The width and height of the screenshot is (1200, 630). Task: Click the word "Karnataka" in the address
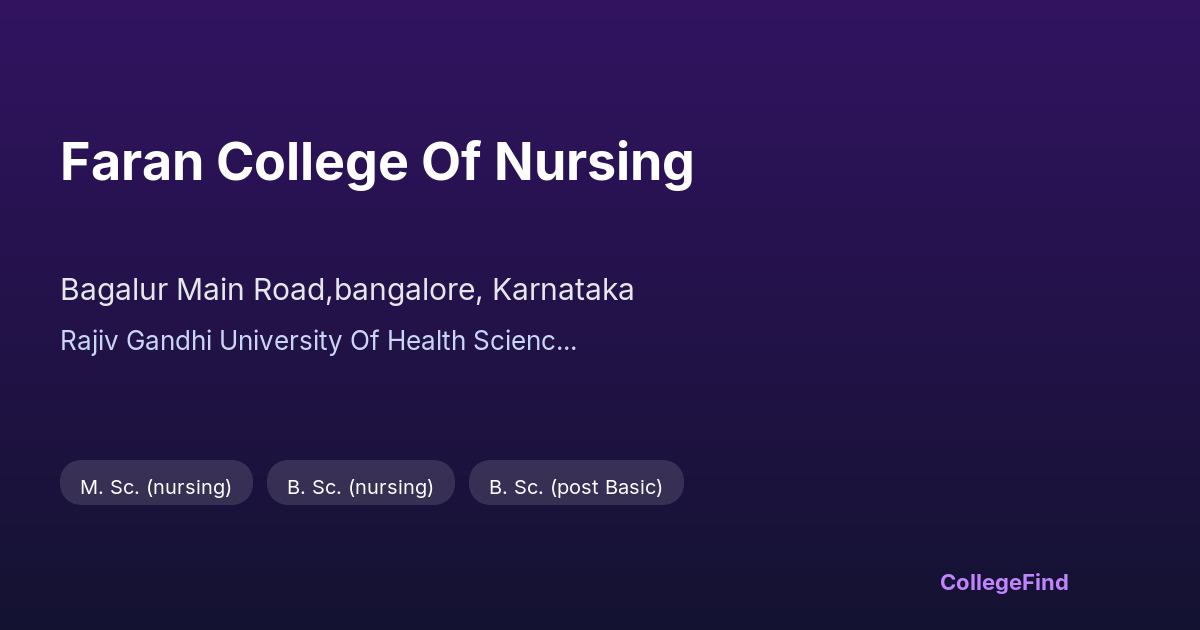pyautogui.click(x=563, y=290)
